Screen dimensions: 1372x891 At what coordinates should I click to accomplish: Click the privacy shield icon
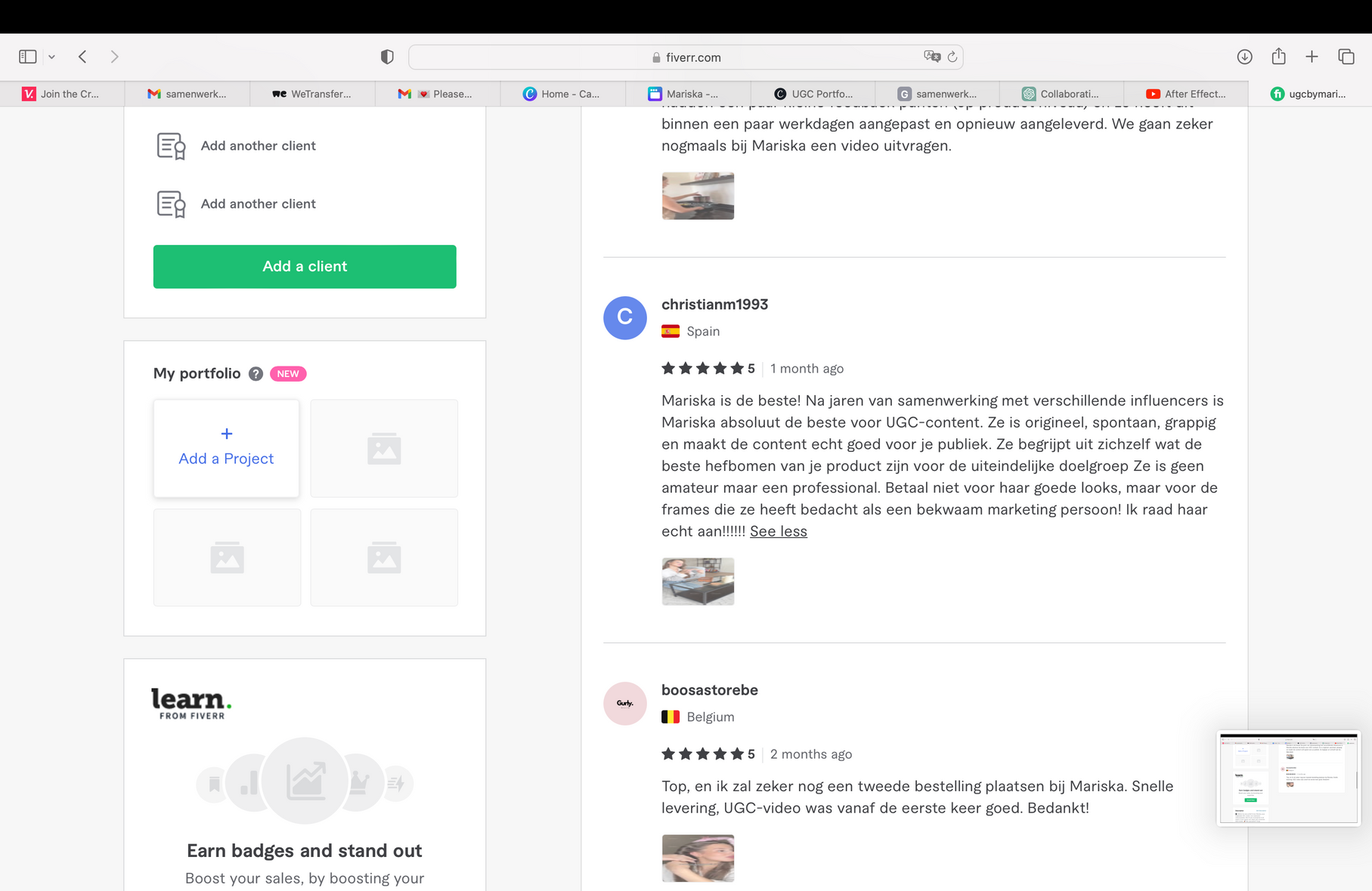click(x=387, y=57)
